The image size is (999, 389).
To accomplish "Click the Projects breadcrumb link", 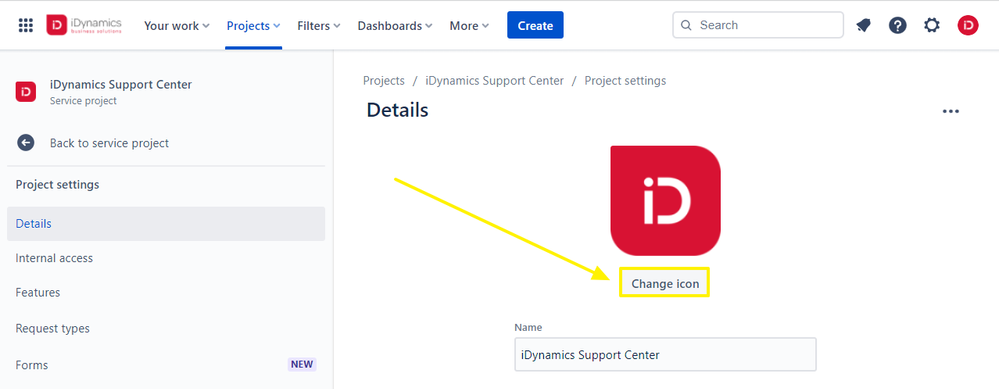I will point(384,81).
